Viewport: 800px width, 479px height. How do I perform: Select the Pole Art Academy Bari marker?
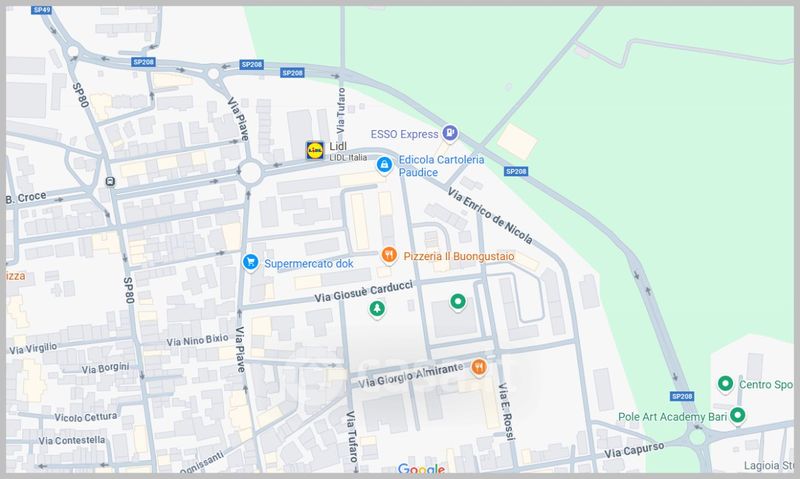point(738,415)
